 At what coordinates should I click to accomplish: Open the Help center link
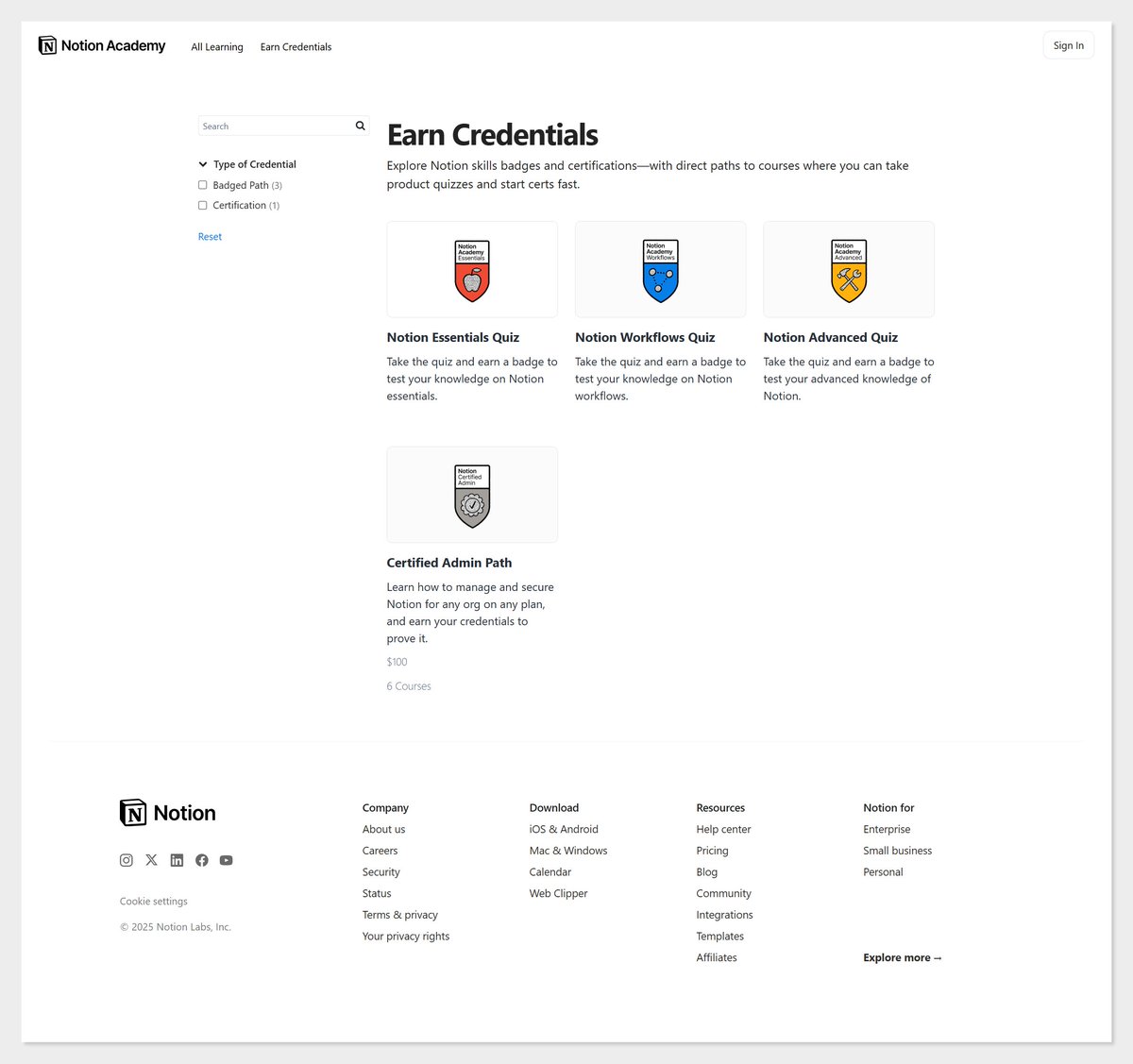(723, 829)
